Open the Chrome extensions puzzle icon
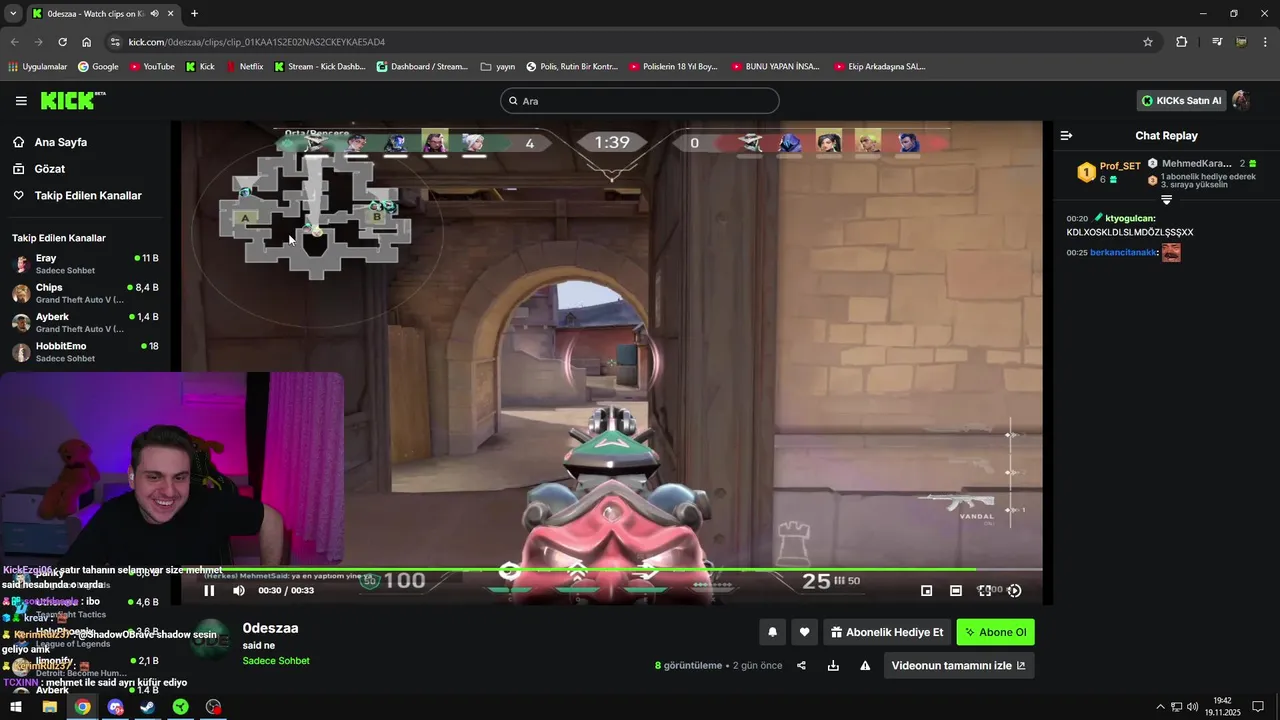The width and height of the screenshot is (1280, 720). 1182,42
